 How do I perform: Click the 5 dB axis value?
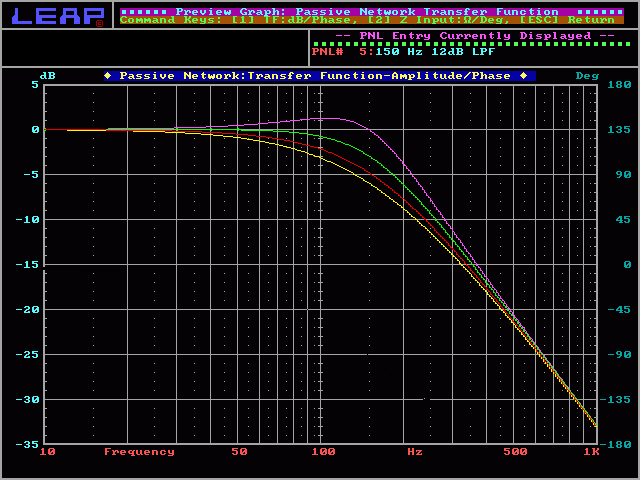tap(35, 84)
